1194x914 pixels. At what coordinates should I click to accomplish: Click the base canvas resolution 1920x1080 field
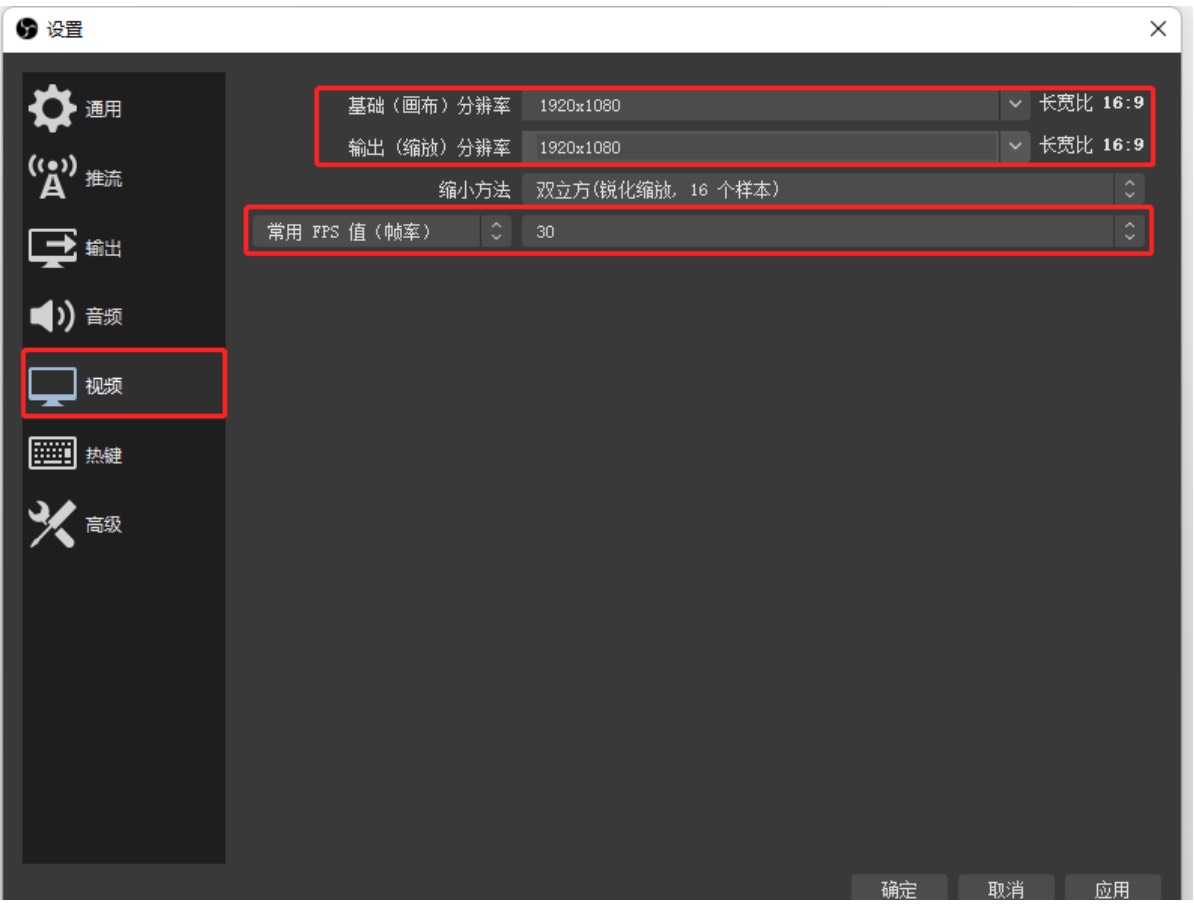point(775,104)
